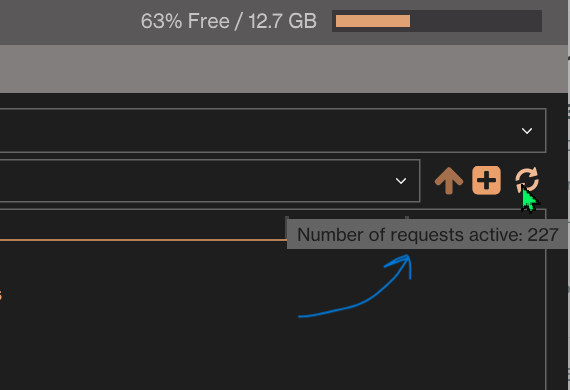Click the arrowhead of the blue annotation
The image size is (570, 390).
point(402,264)
